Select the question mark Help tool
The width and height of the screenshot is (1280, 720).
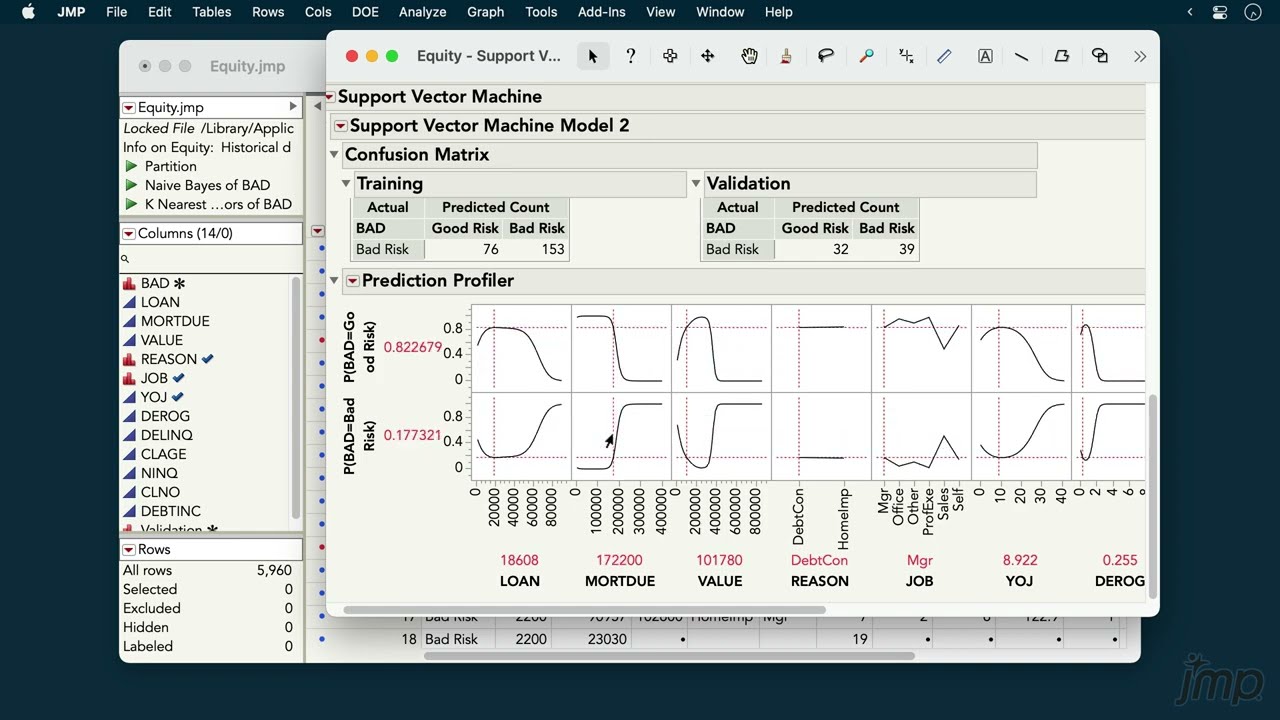pyautogui.click(x=630, y=56)
